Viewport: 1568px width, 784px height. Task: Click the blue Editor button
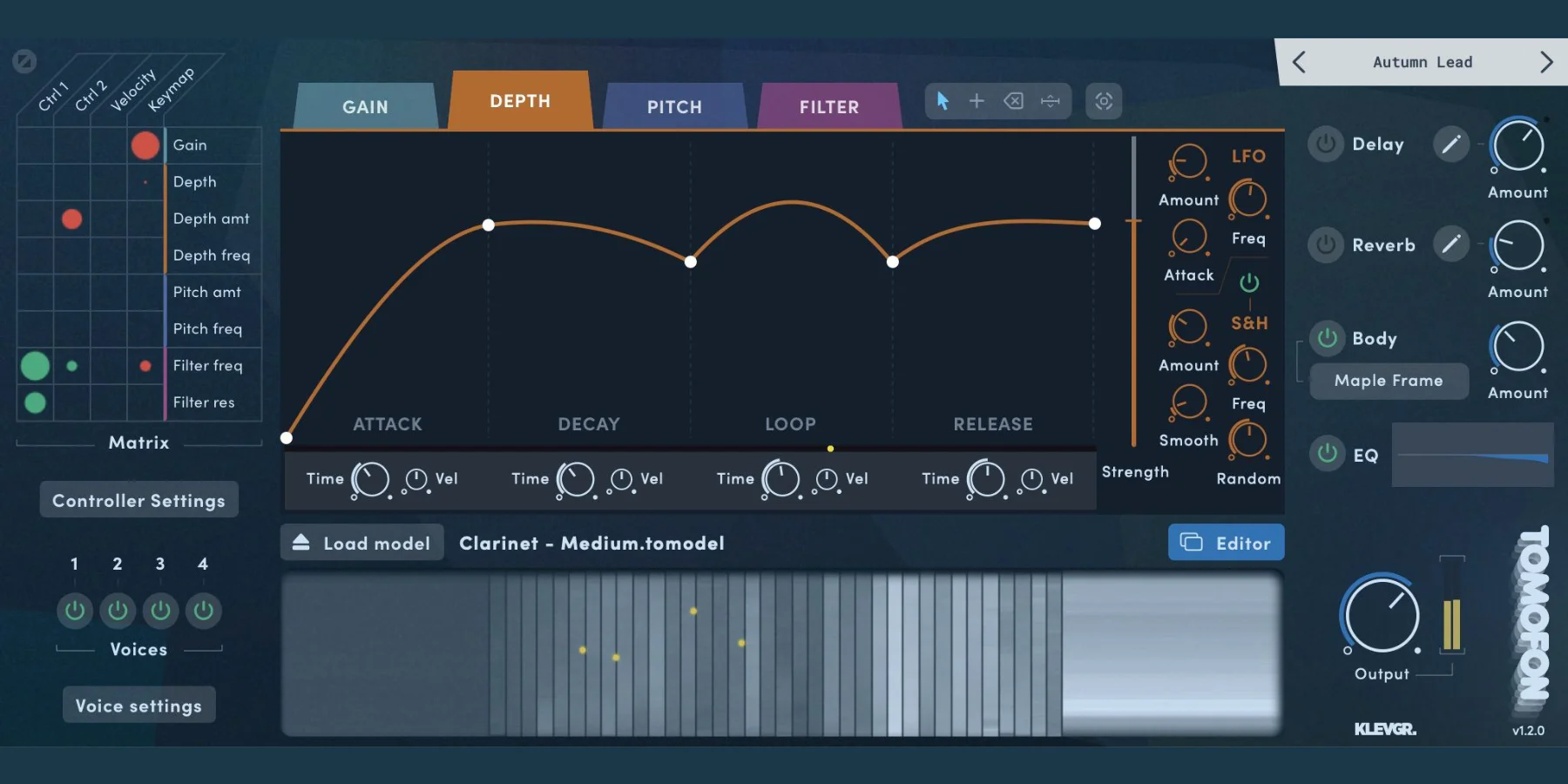(x=1226, y=543)
